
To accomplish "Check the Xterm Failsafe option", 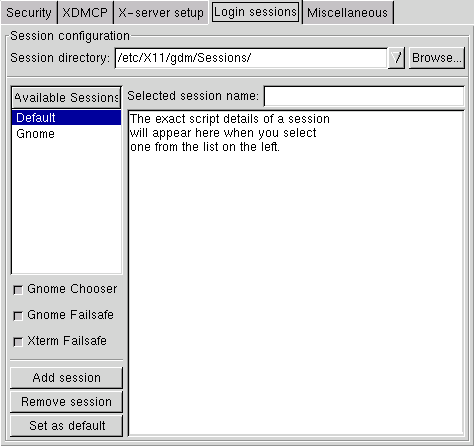I will point(18,342).
